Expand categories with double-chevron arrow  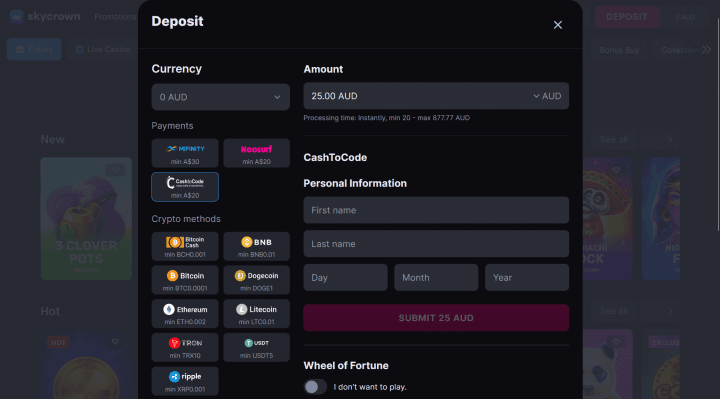click(707, 49)
